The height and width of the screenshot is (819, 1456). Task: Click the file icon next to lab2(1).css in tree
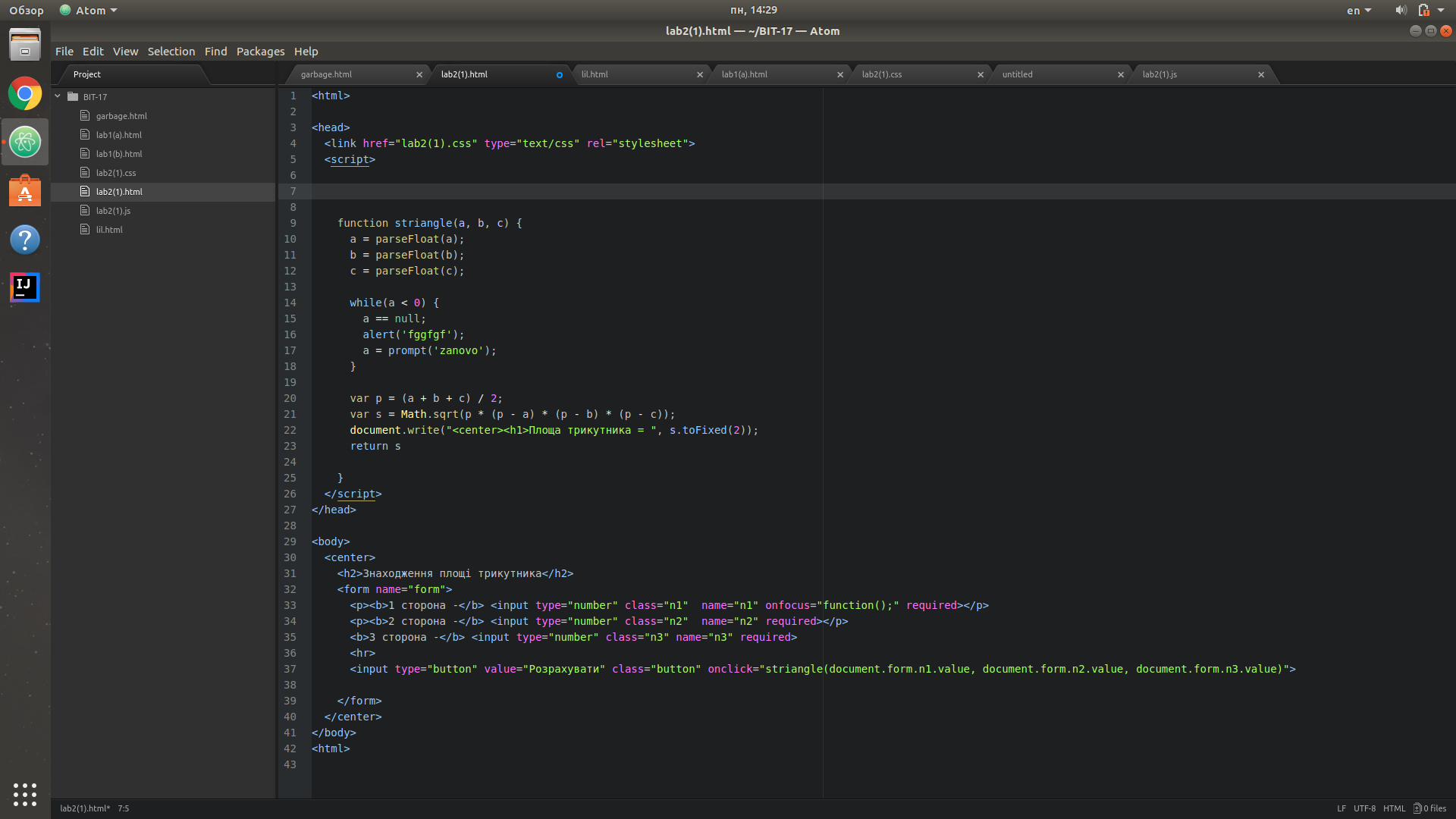pos(85,172)
